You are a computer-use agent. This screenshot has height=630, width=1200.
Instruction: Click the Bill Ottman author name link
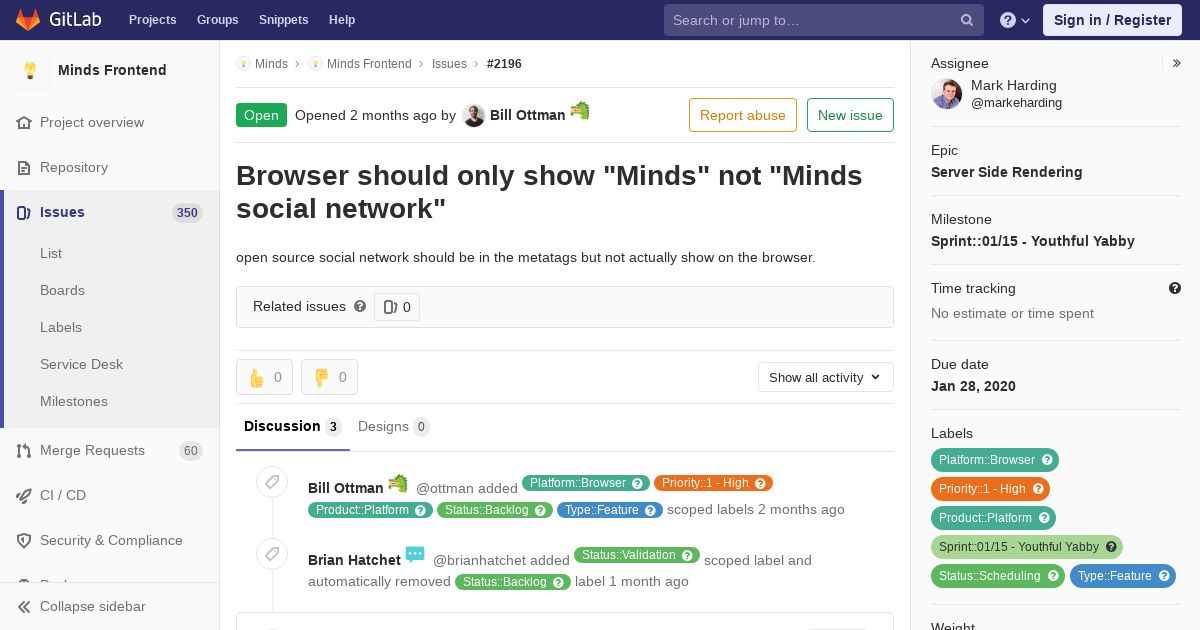pyautogui.click(x=527, y=115)
